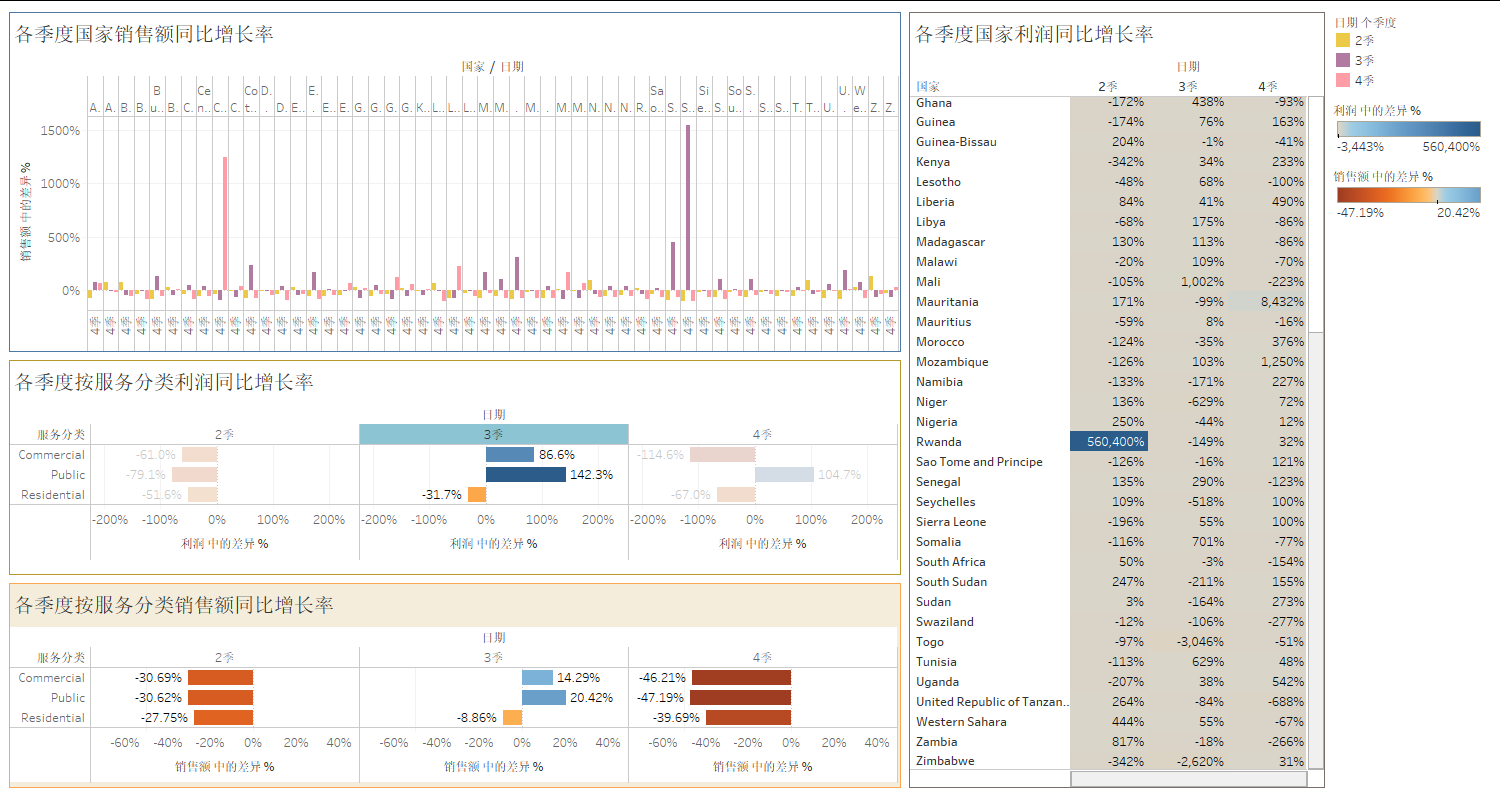Screen dimensions: 1500x800
Task: Pick the pink 4季 legend swatch
Action: [1342, 80]
